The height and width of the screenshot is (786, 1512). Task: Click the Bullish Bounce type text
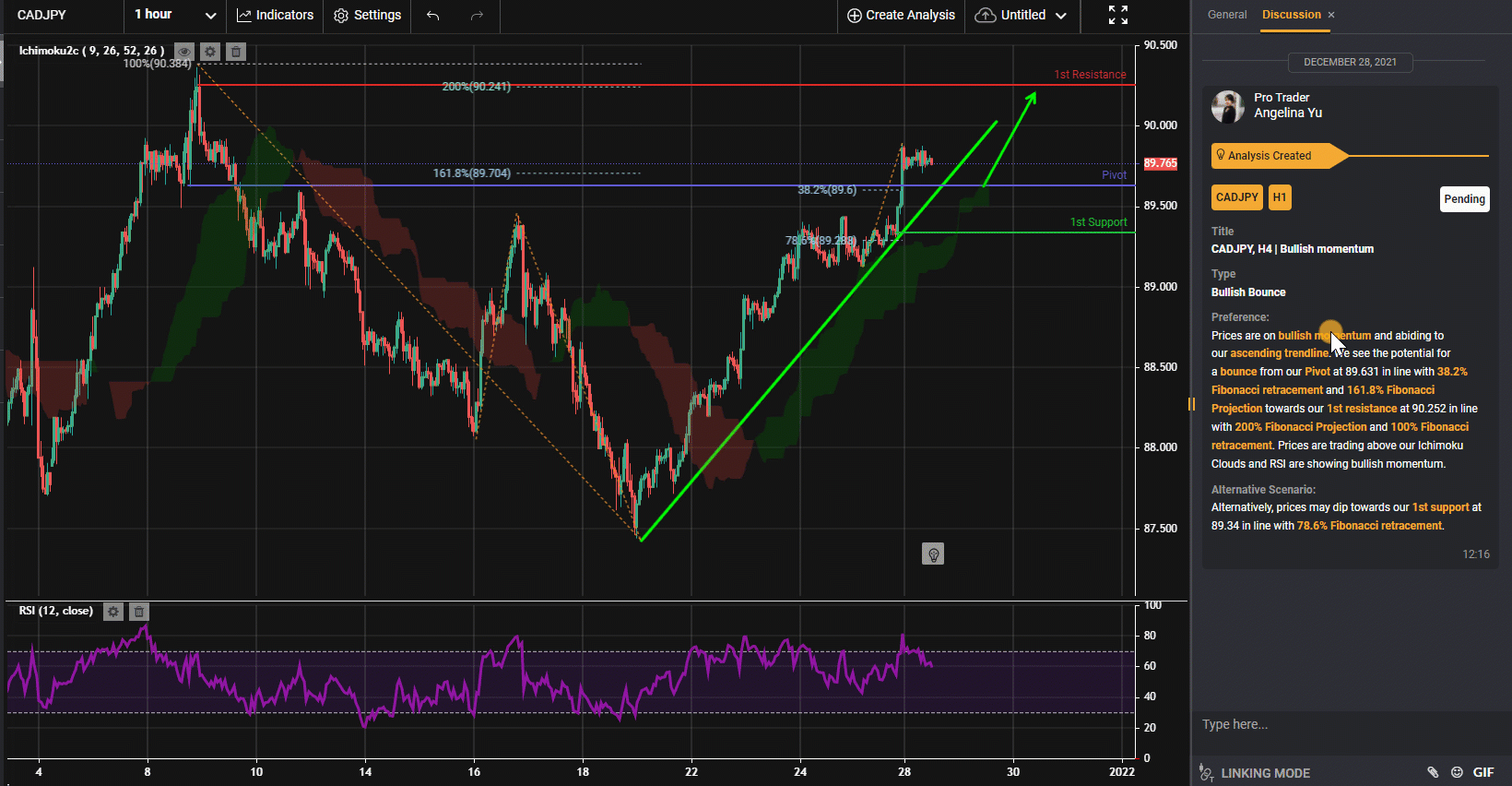[x=1248, y=292]
